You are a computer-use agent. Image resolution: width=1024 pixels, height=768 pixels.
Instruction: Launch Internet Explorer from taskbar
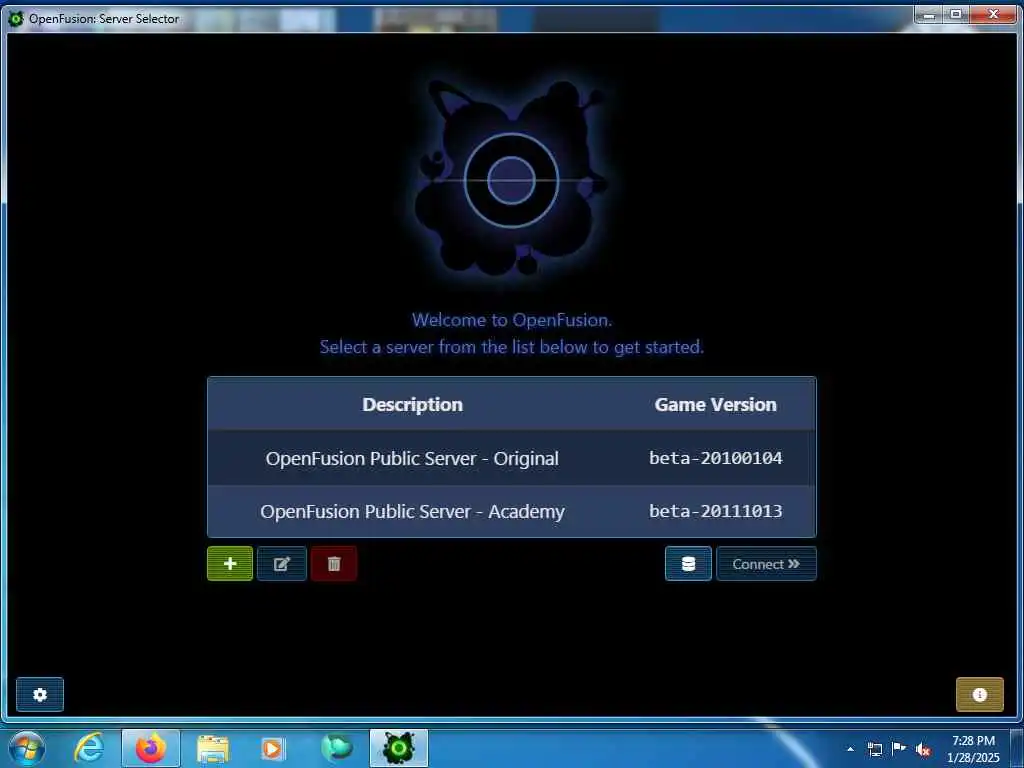pyautogui.click(x=89, y=748)
